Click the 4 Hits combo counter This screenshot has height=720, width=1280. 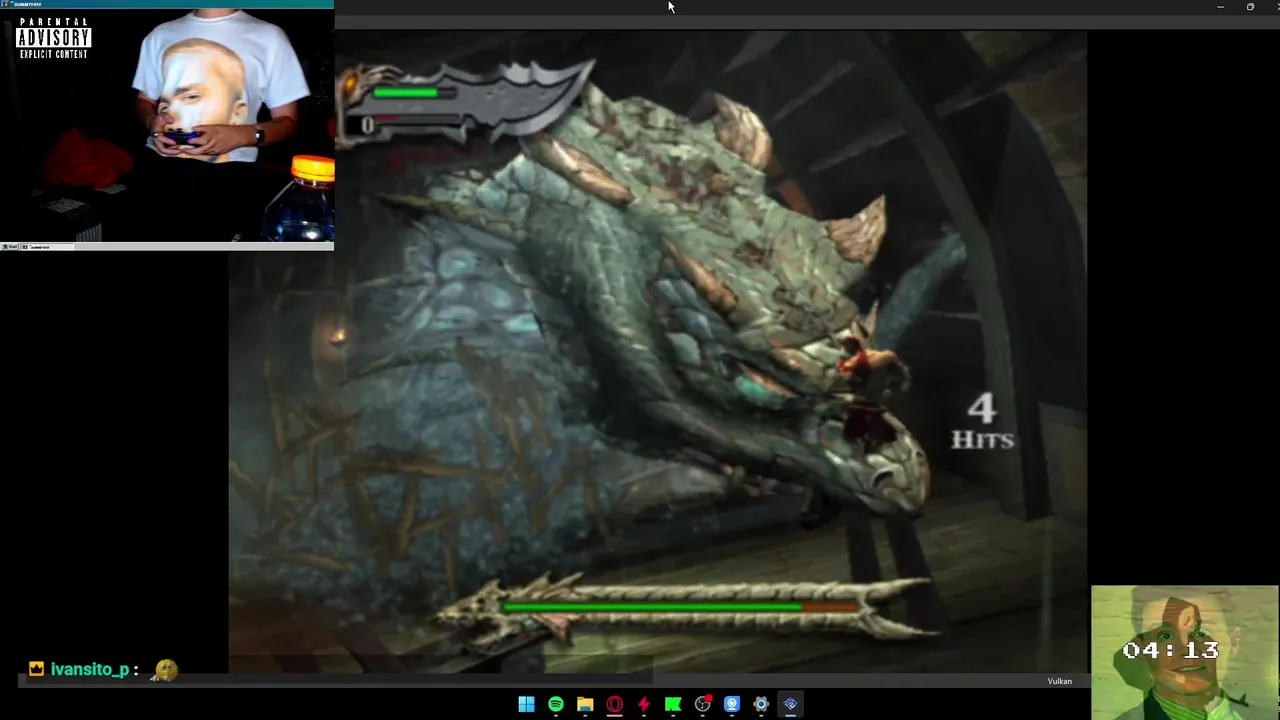point(982,421)
